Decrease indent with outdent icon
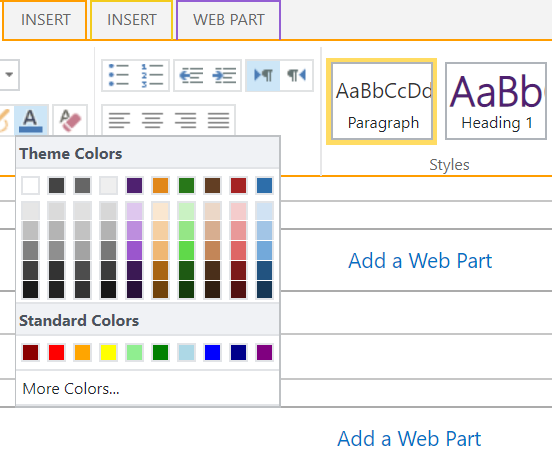552x457 pixels. (191, 75)
